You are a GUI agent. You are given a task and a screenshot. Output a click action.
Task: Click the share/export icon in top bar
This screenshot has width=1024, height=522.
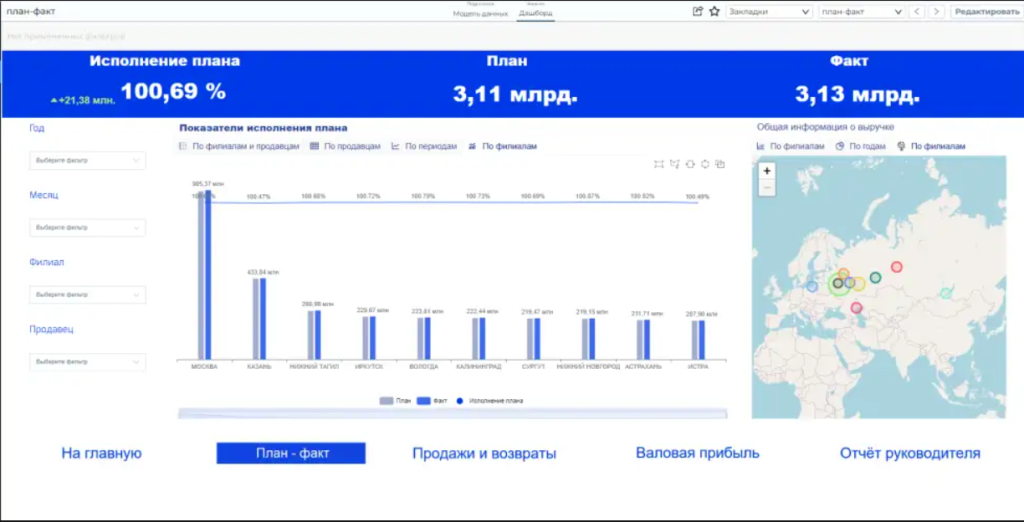coord(697,11)
